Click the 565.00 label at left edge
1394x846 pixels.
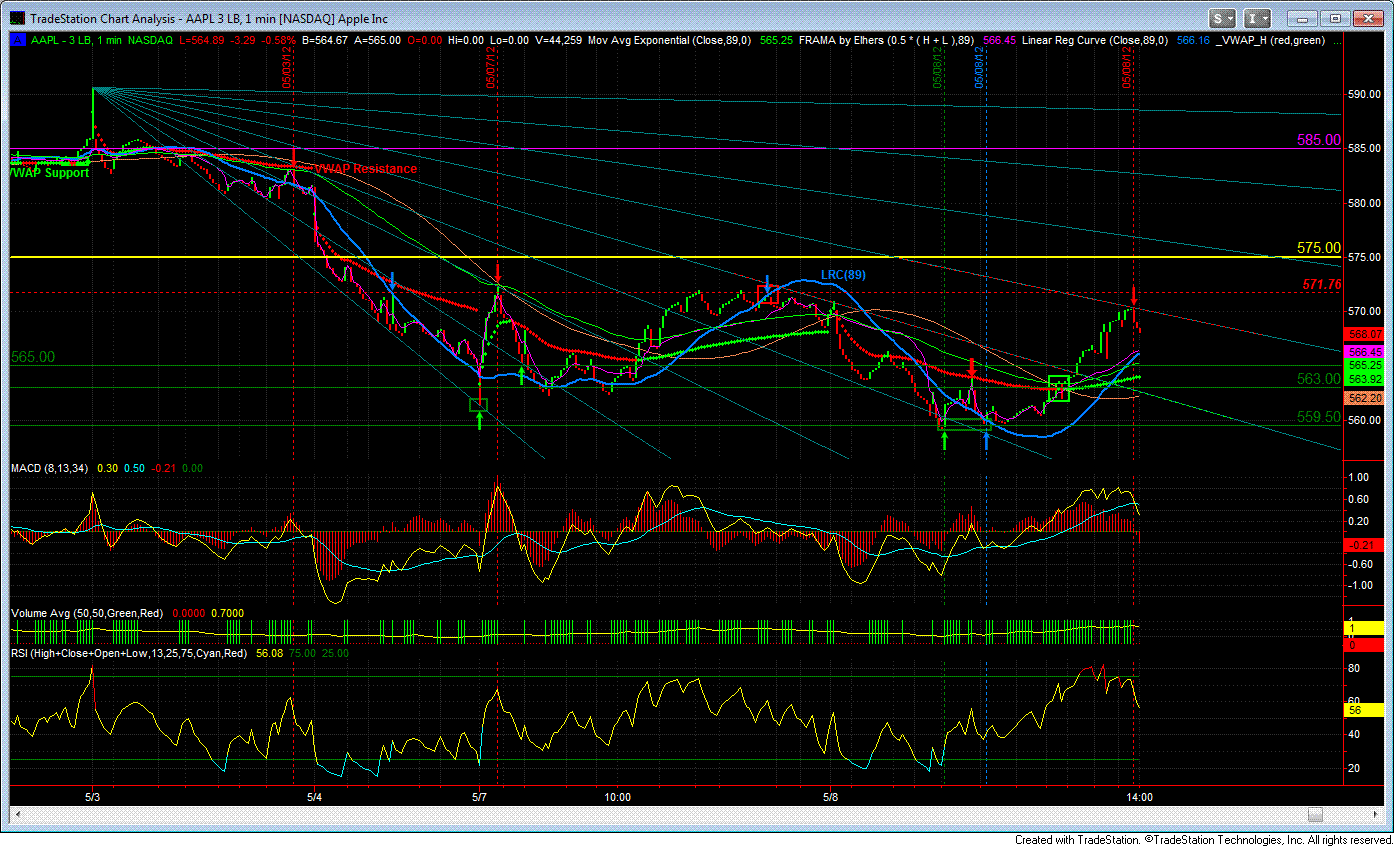pyautogui.click(x=32, y=356)
